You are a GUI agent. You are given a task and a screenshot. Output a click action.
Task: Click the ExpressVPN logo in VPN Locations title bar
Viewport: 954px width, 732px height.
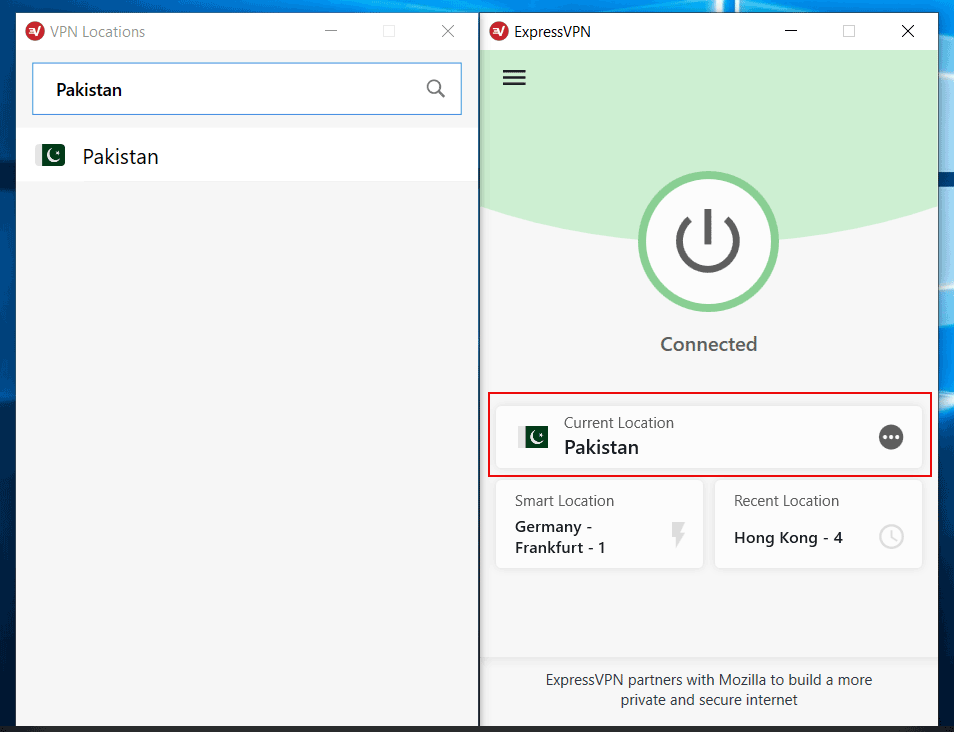click(35, 31)
